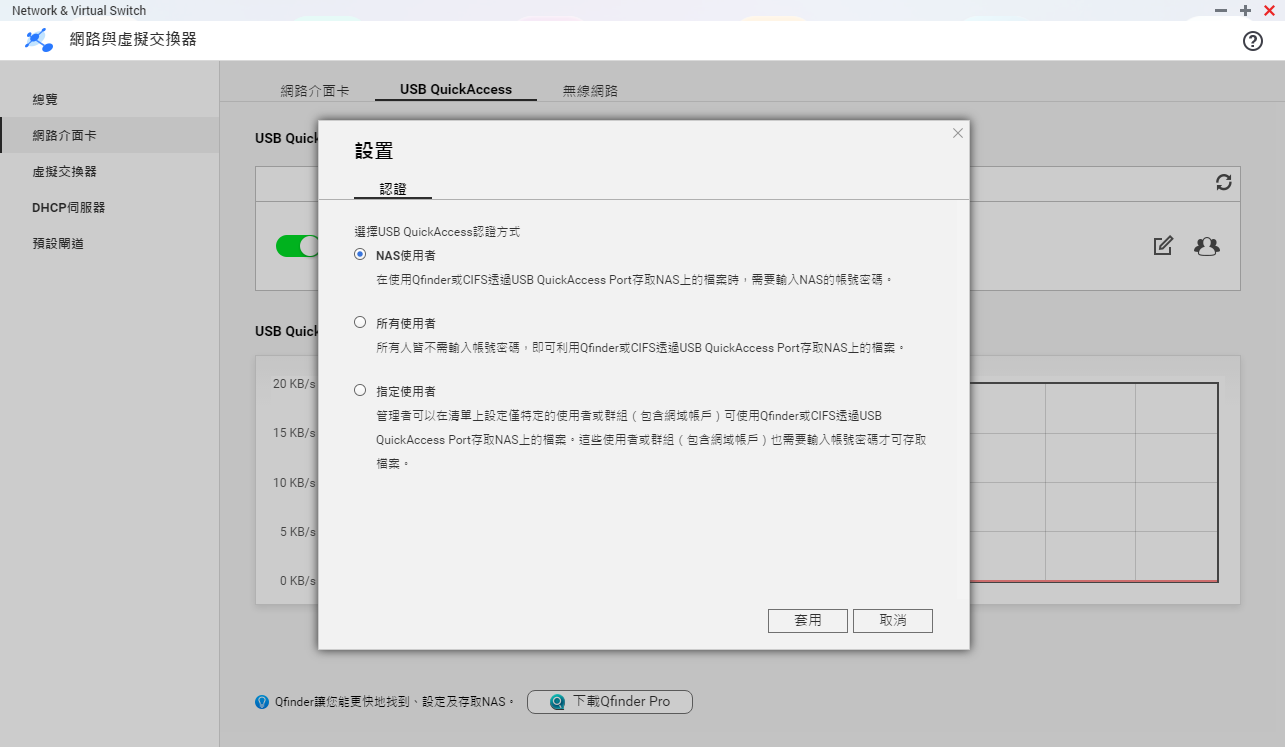Maximize the window with the plus icon
Screen dimensions: 1285x747
point(1245,10)
